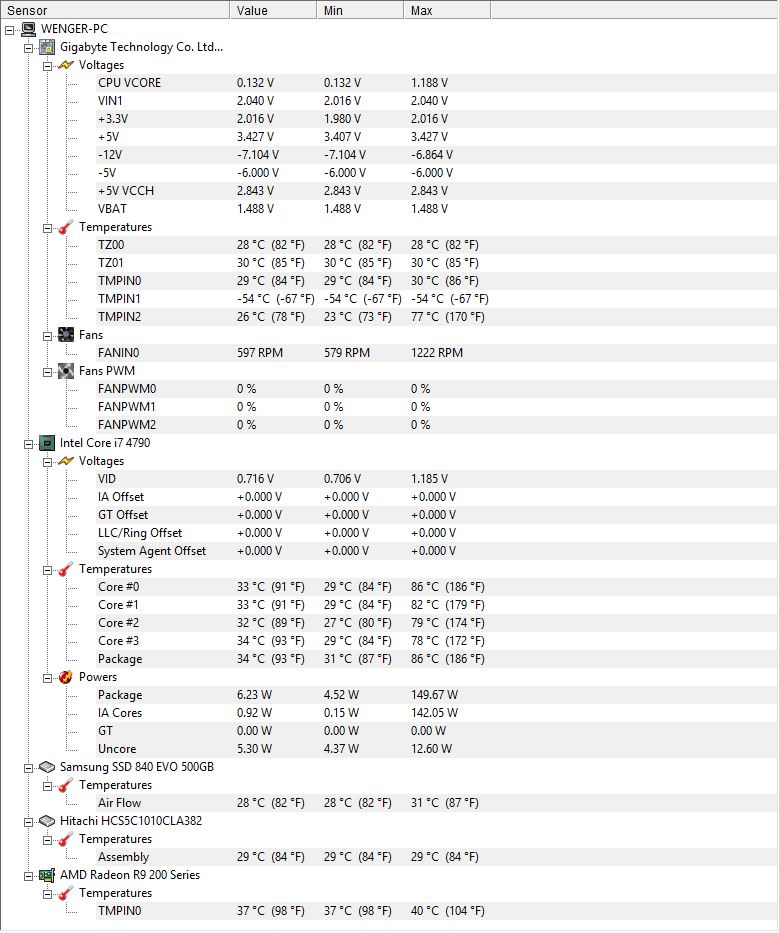
Task: Select the Hitachi hard drive icon
Action: pyautogui.click(x=47, y=821)
